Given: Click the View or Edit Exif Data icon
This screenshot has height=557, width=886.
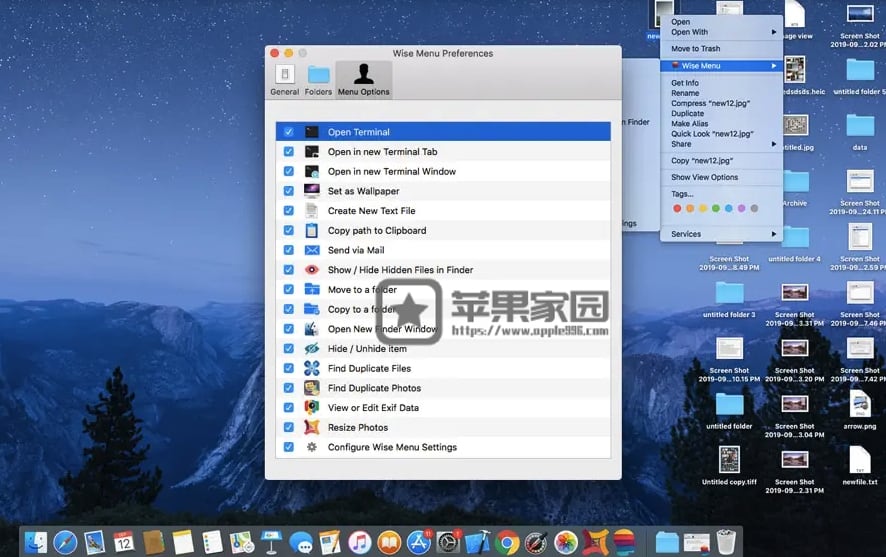Looking at the screenshot, I should click(311, 407).
